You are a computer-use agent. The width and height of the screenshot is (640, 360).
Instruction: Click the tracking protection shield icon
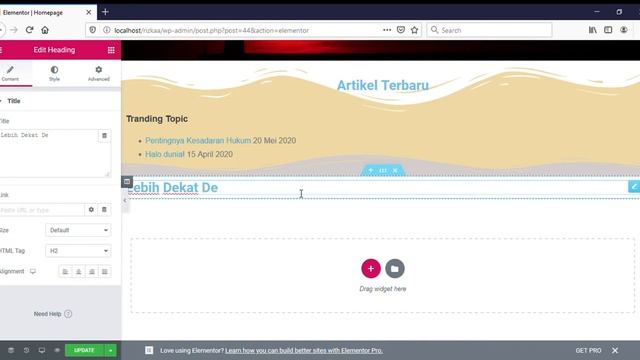(93, 30)
